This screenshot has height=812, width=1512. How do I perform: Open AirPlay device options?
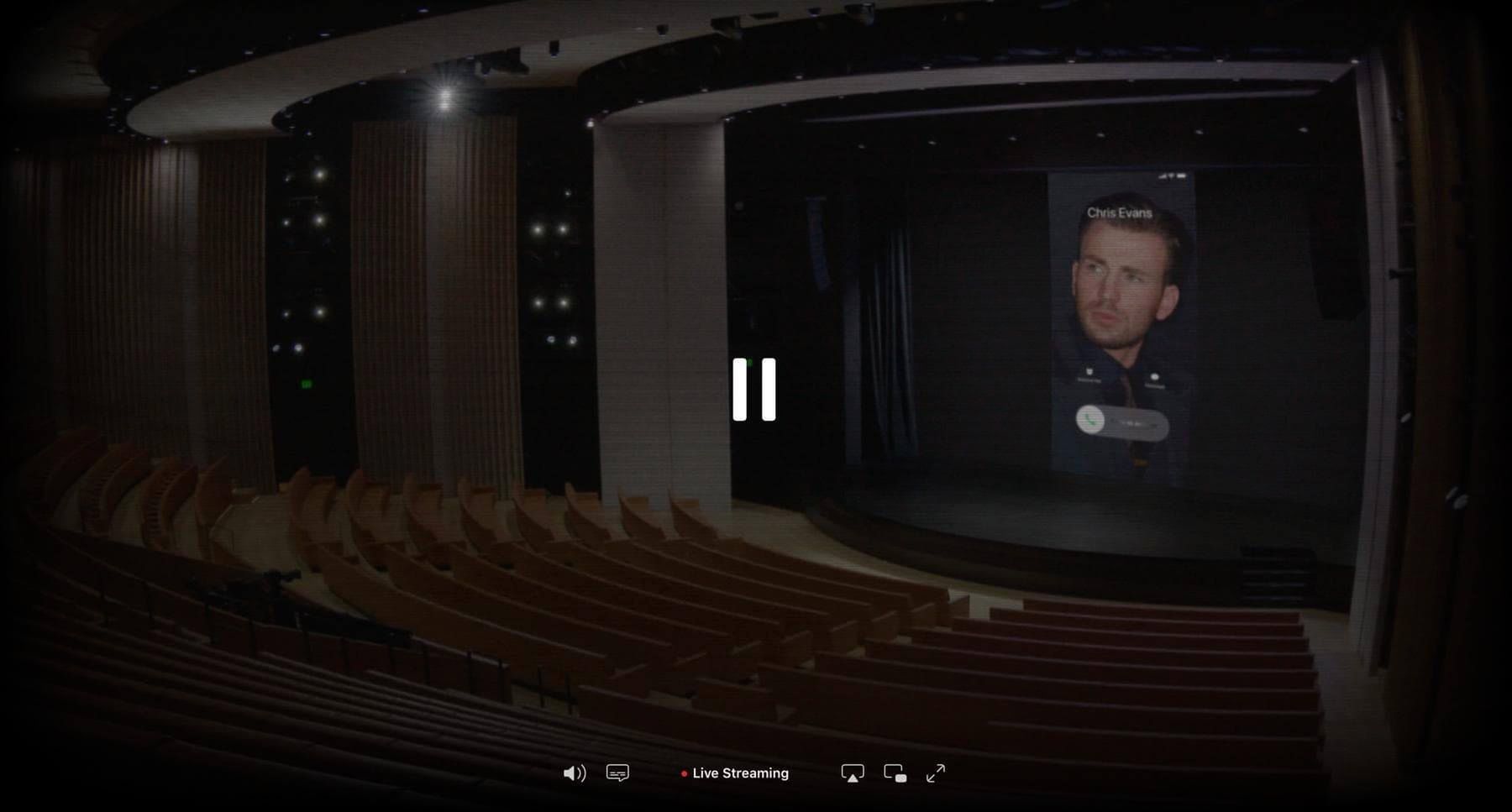pyautogui.click(x=853, y=773)
